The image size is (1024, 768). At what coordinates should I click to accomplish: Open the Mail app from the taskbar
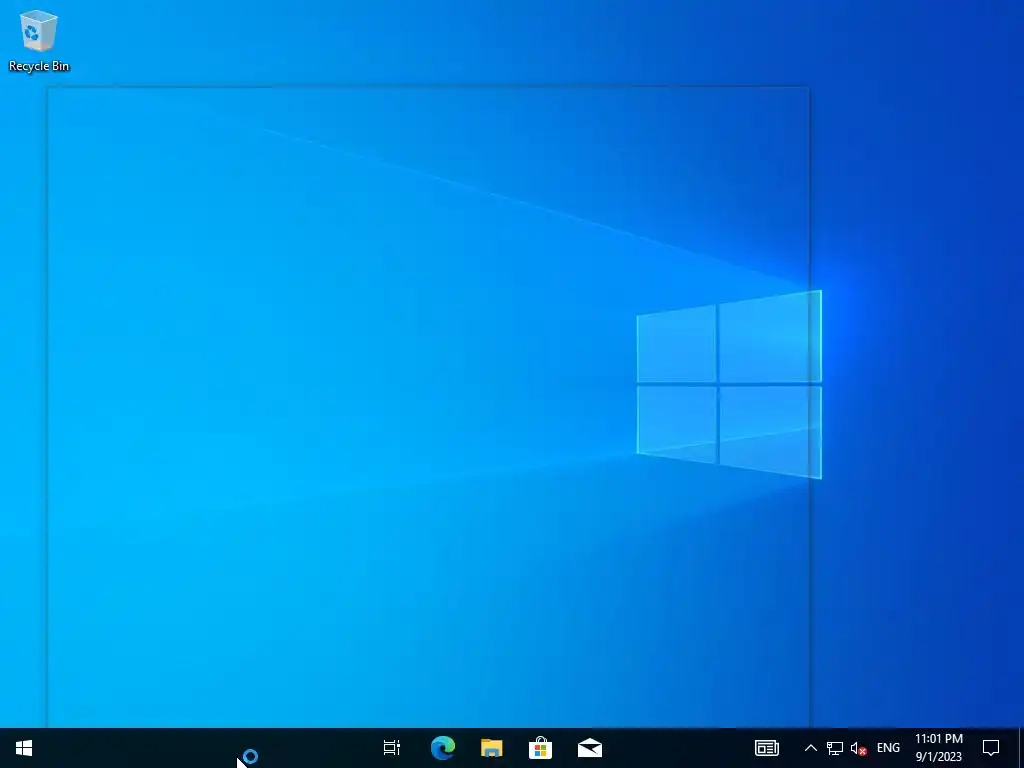point(590,748)
